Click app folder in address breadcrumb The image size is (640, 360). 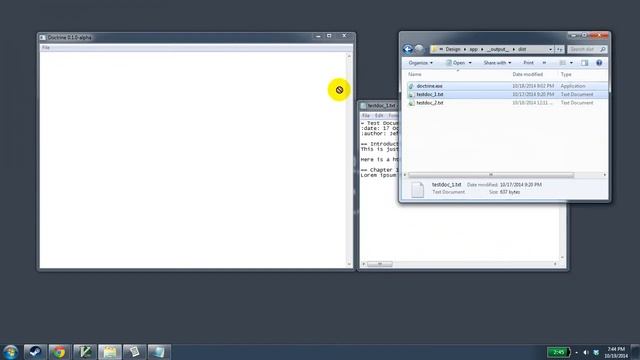point(473,49)
